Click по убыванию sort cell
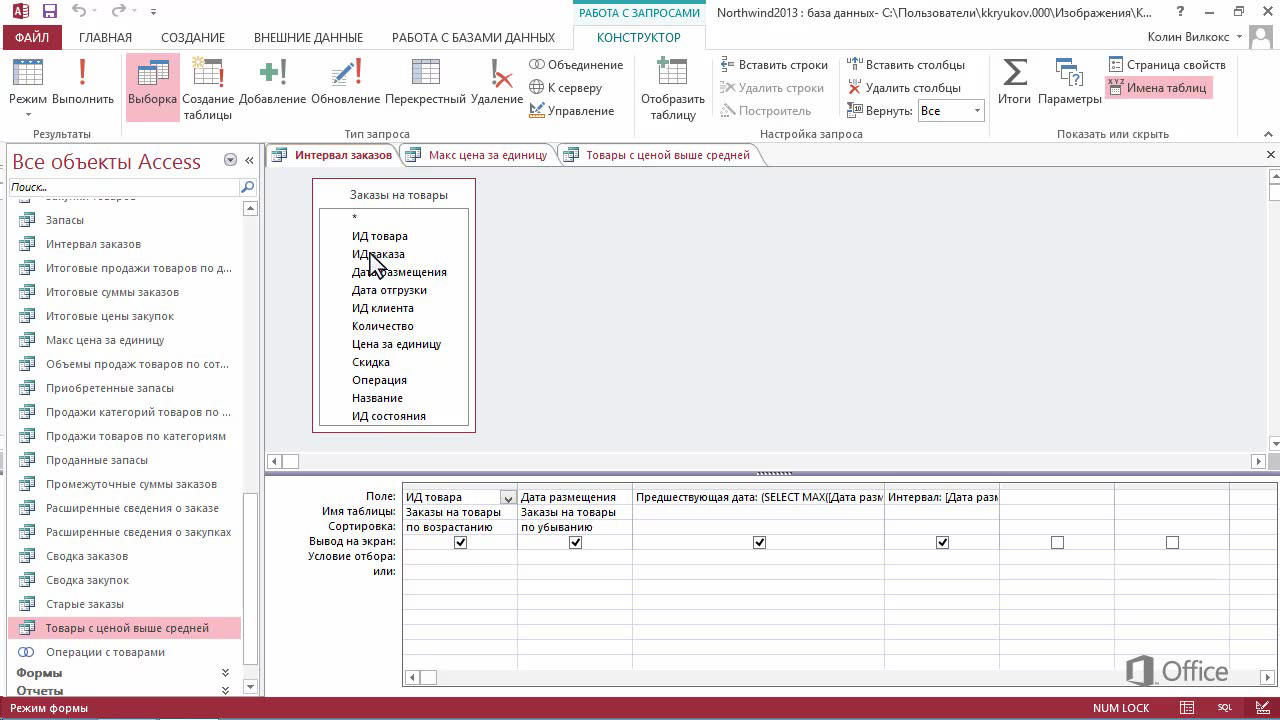Screen dimensions: 1280x720 pyautogui.click(x=575, y=527)
